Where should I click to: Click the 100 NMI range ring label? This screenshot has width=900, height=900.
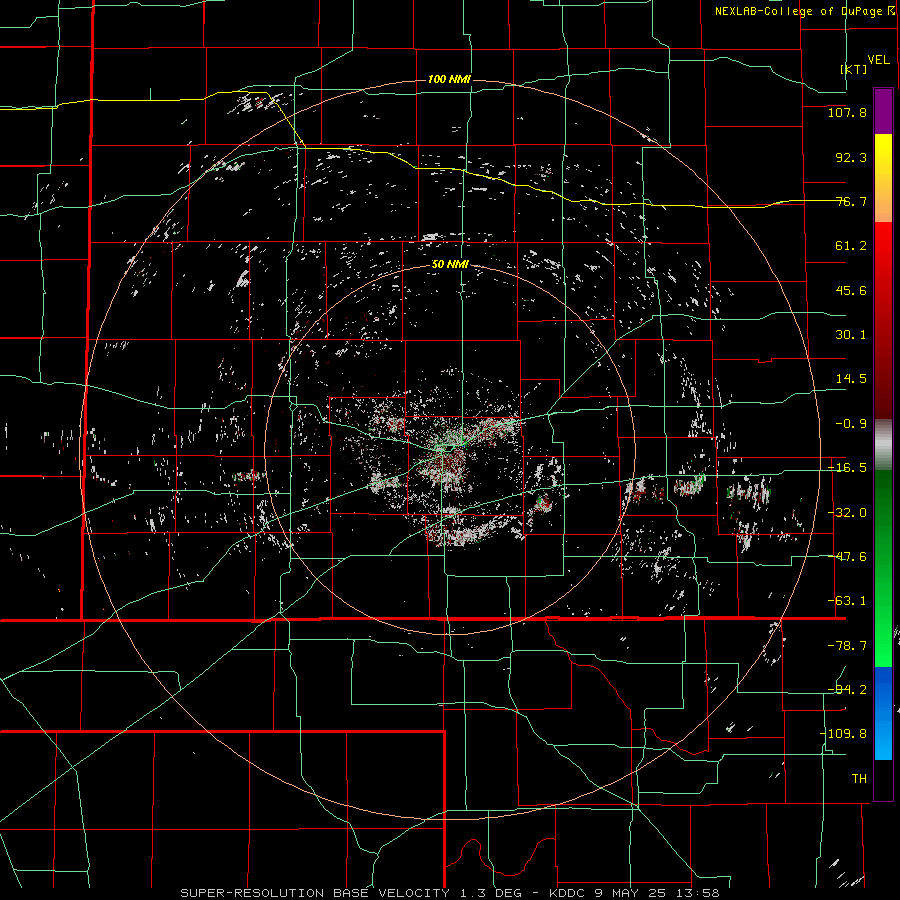point(449,79)
